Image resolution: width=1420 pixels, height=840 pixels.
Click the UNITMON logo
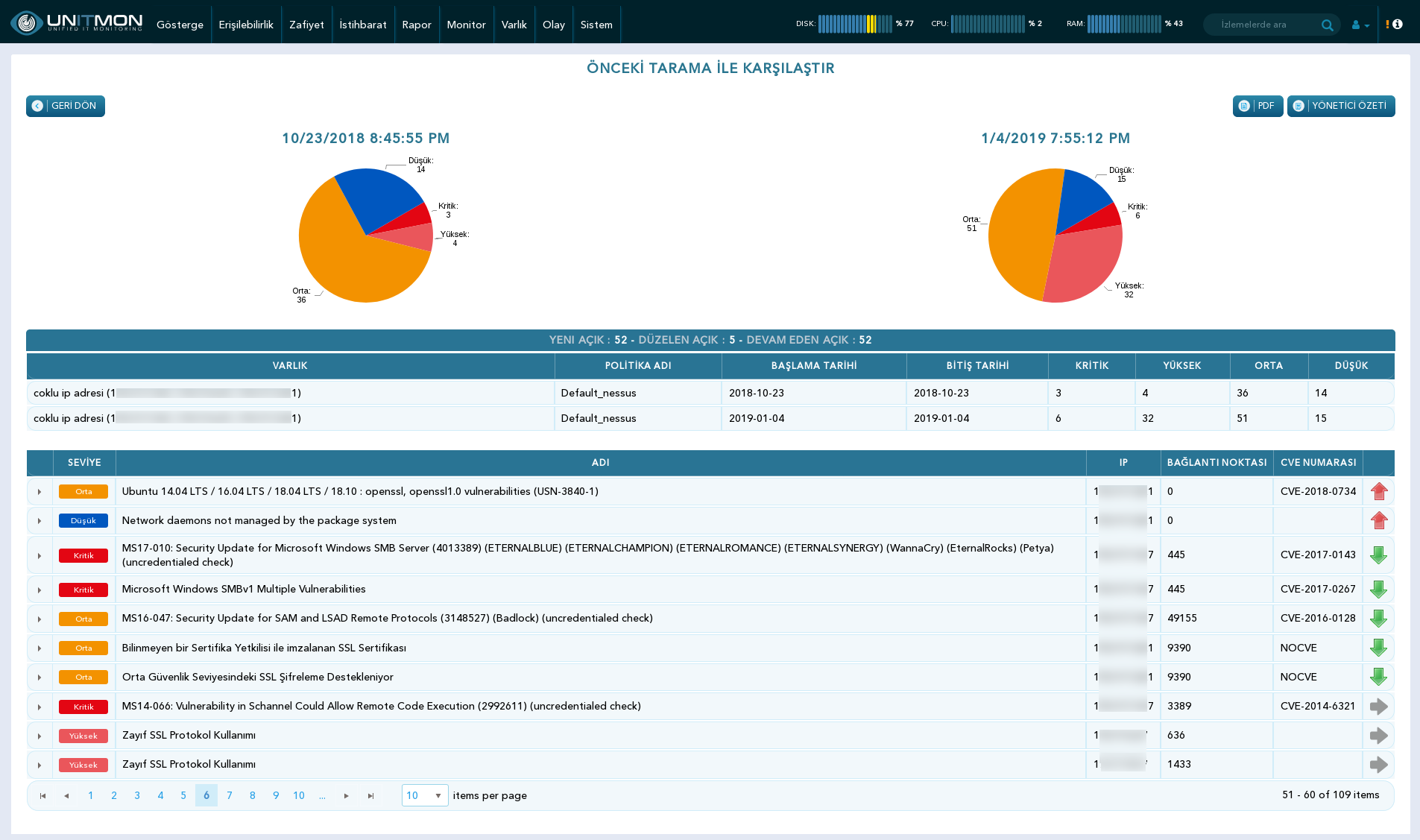click(x=77, y=23)
